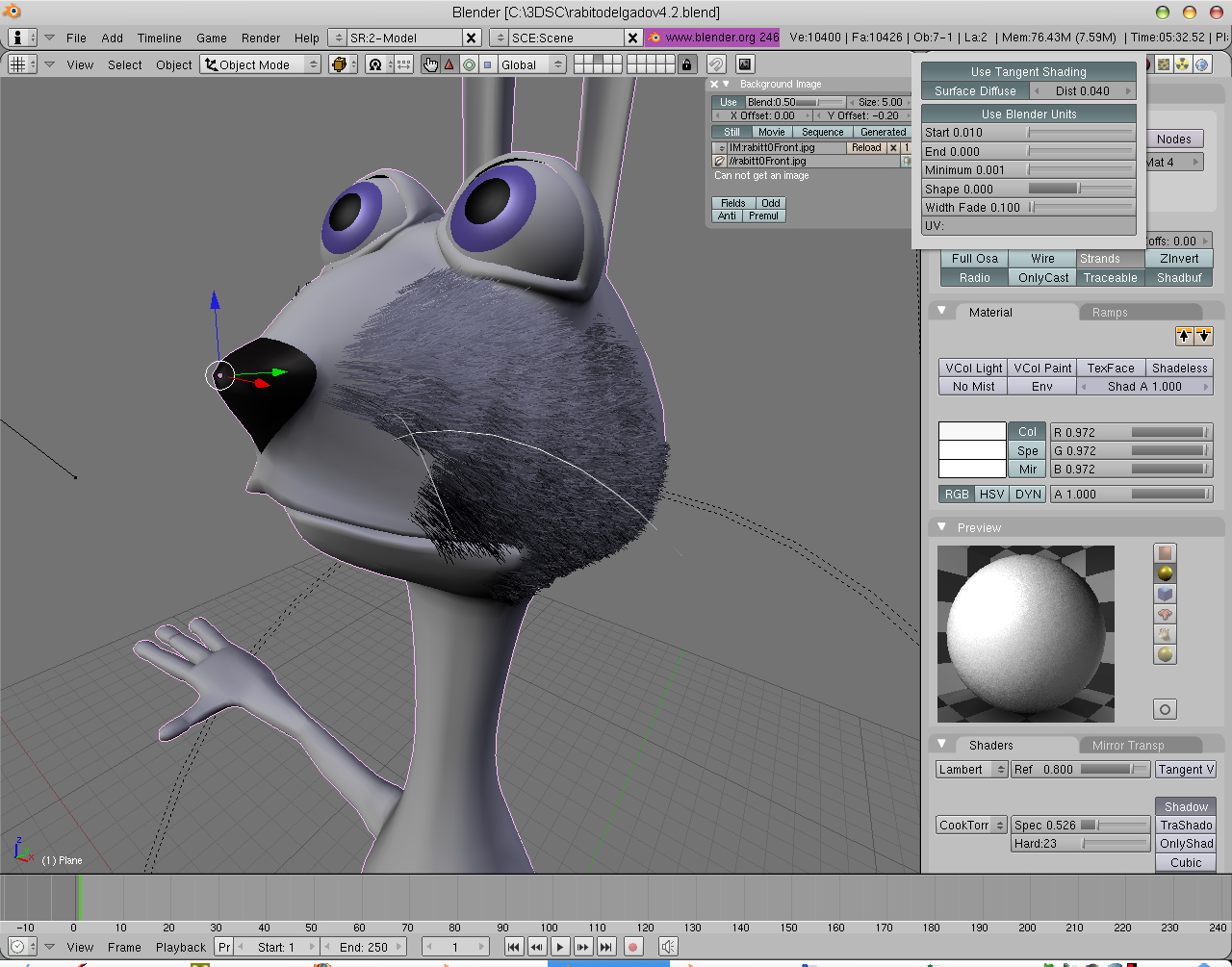The image size is (1232, 967).
Task: Select the Movie image type button
Action: pyautogui.click(x=772, y=133)
